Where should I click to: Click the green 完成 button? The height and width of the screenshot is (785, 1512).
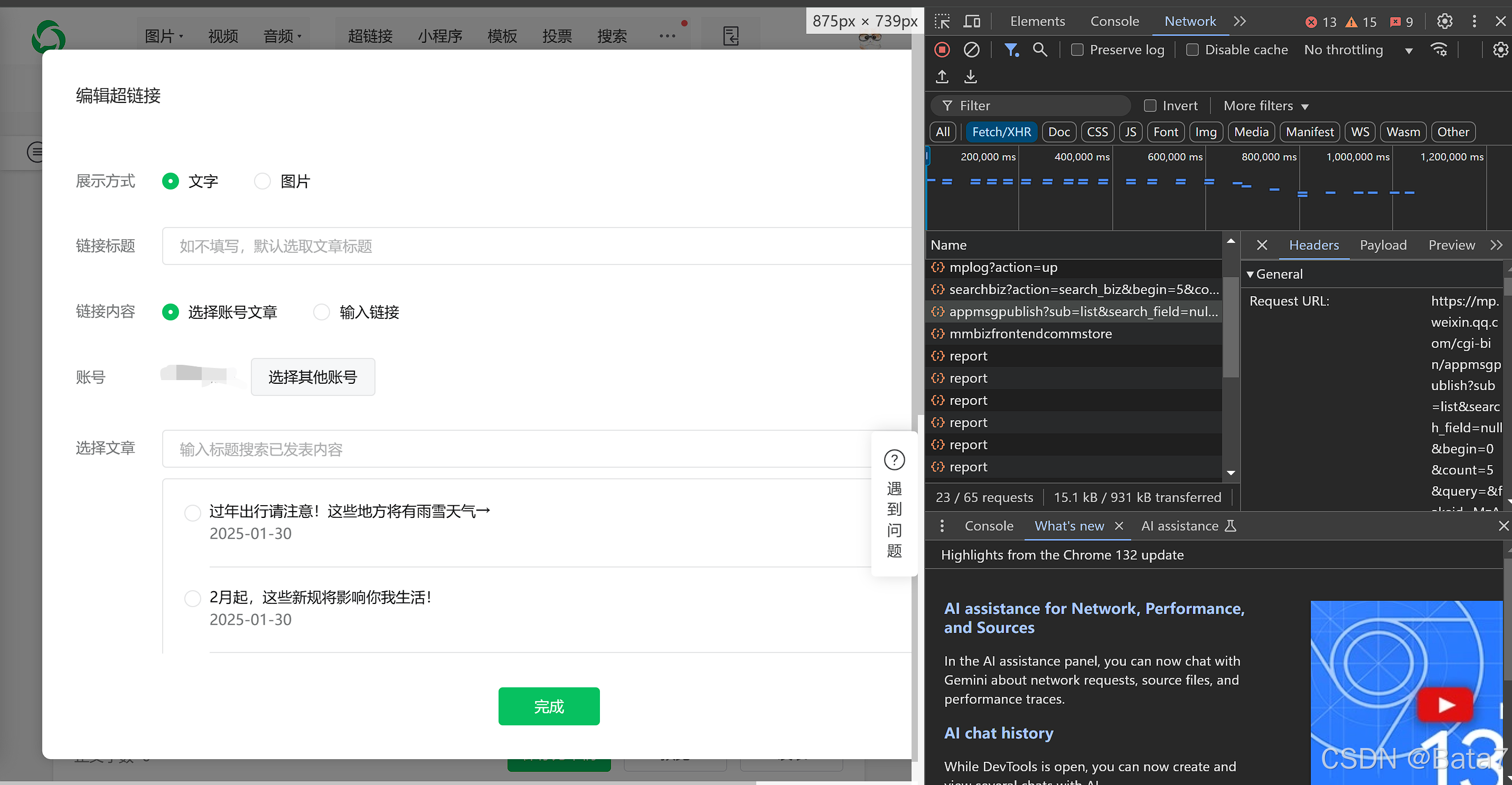point(549,706)
